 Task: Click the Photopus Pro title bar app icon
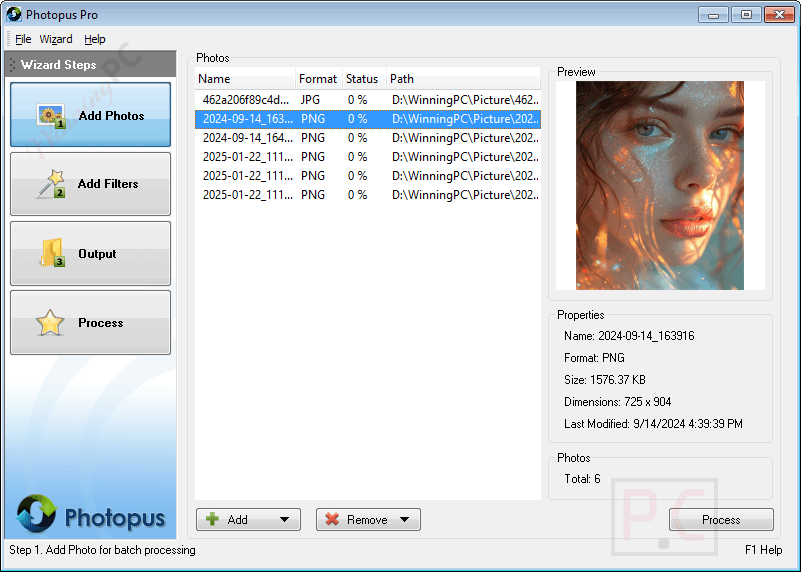tap(14, 14)
